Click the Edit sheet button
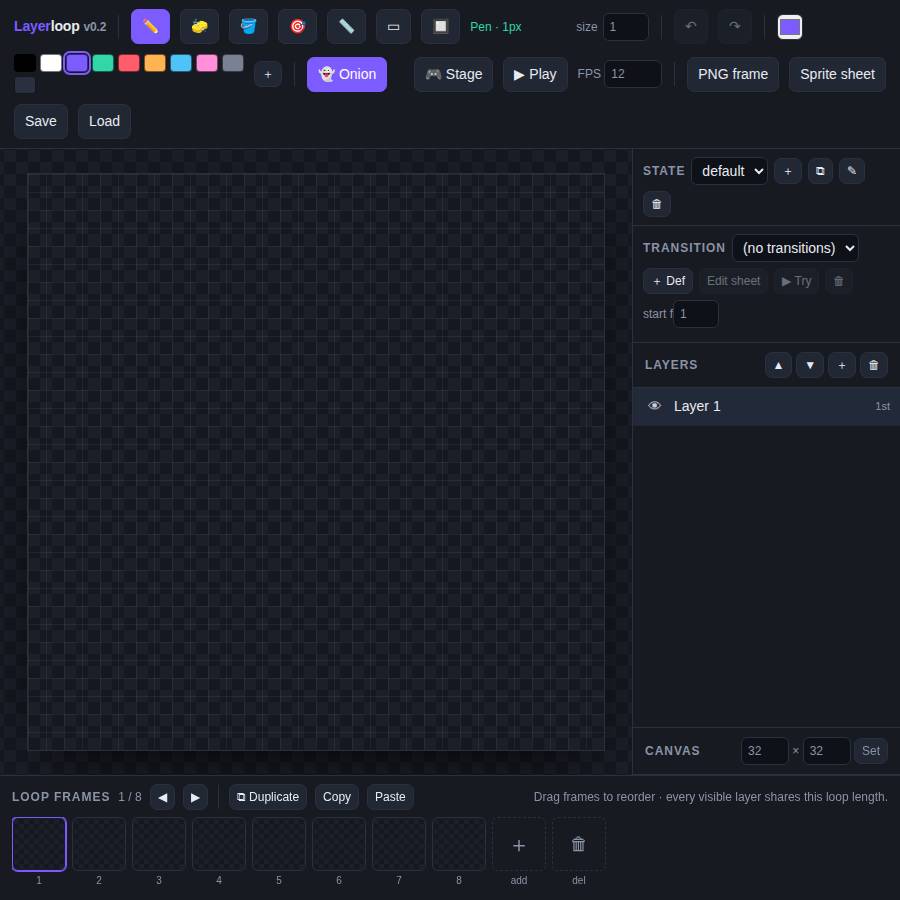900x900 pixels. click(x=733, y=281)
